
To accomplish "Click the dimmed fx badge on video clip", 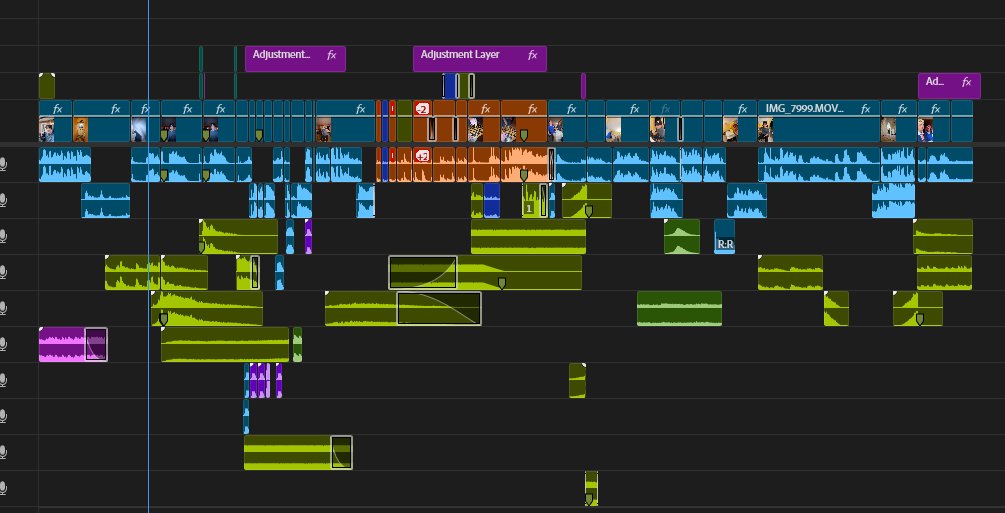I will click(665, 109).
